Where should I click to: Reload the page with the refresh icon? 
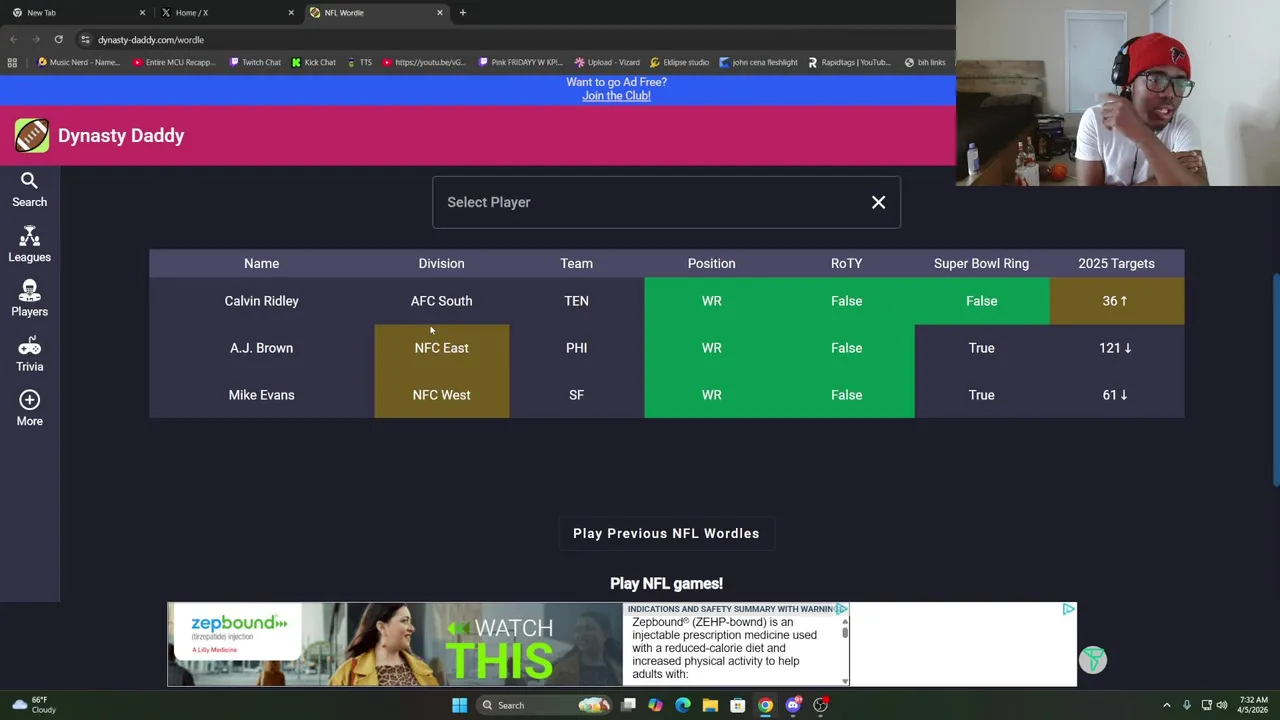(x=58, y=40)
